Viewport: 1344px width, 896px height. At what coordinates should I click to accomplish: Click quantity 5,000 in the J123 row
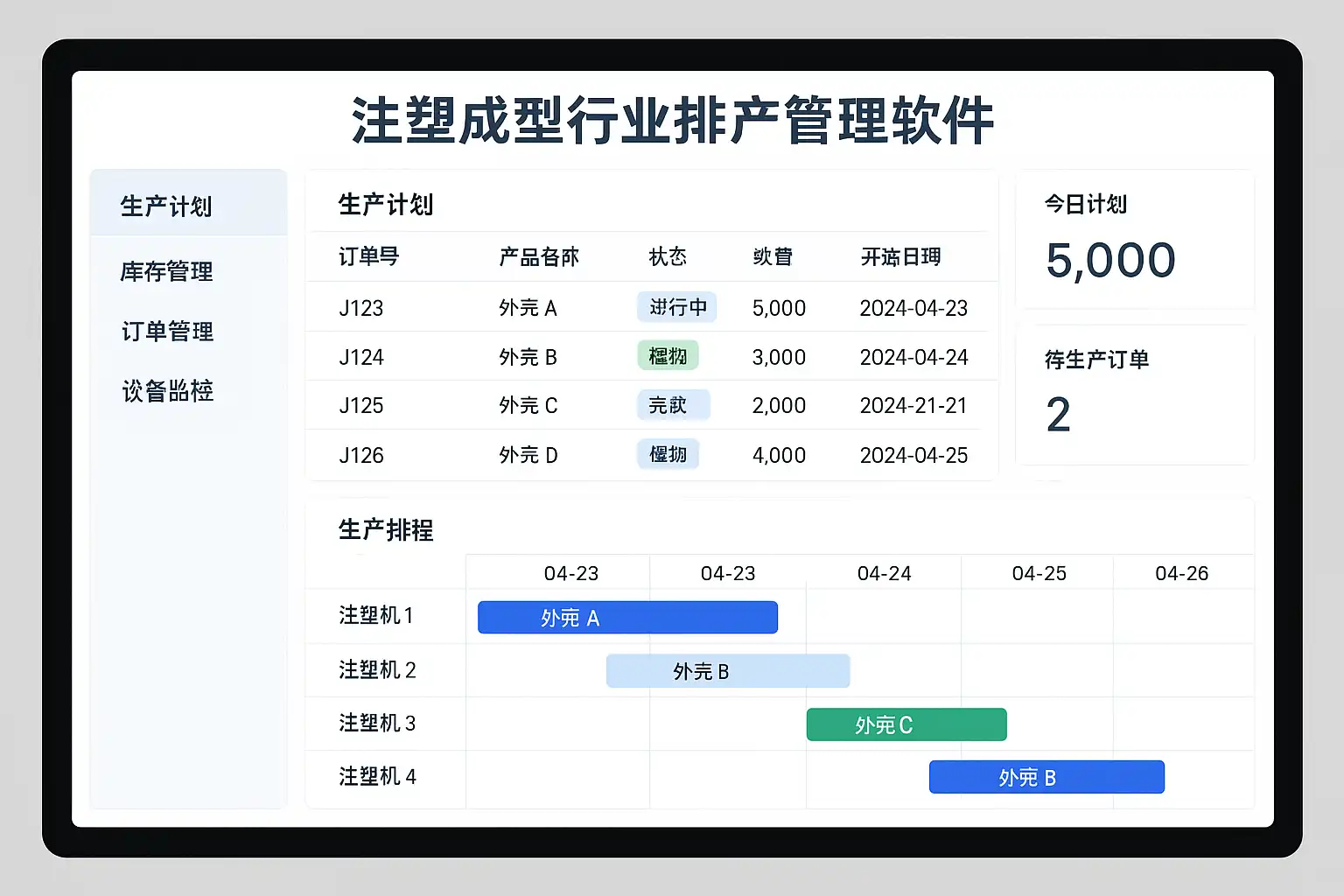coord(779,308)
